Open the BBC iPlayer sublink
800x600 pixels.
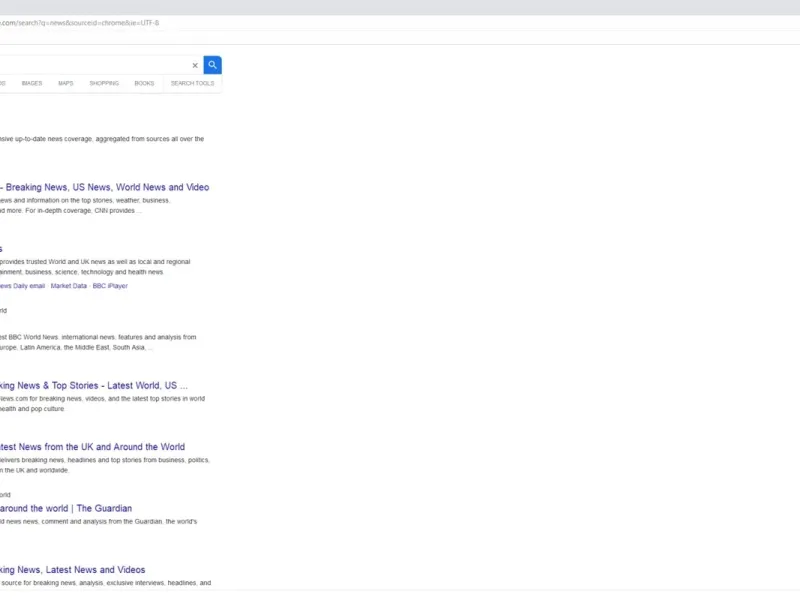tap(110, 286)
